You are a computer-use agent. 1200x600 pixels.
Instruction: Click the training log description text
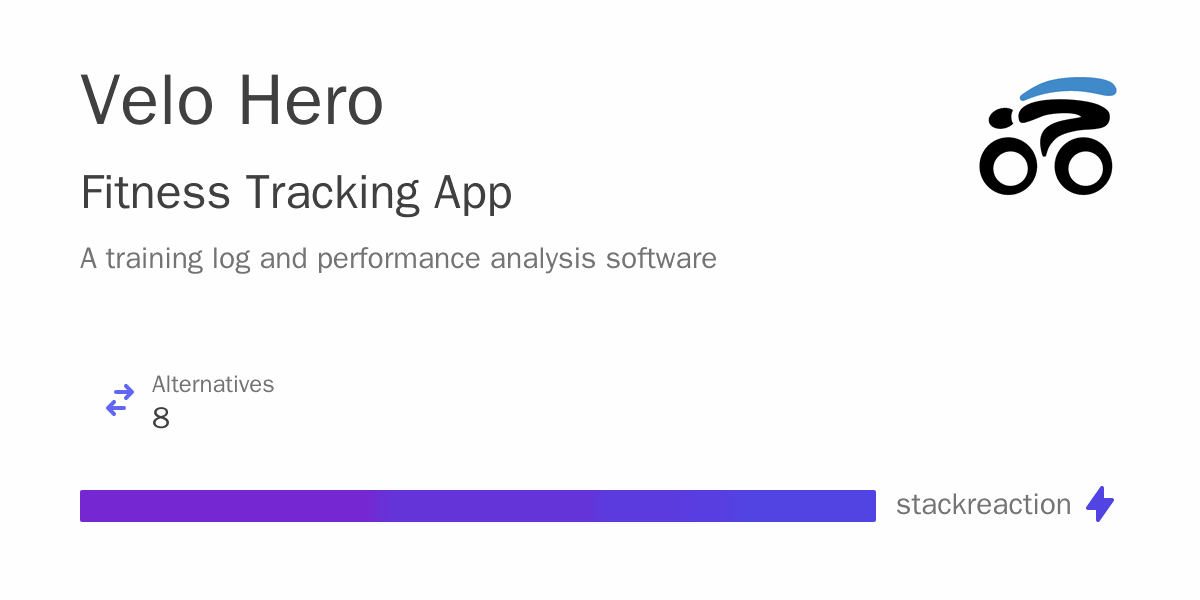[398, 258]
